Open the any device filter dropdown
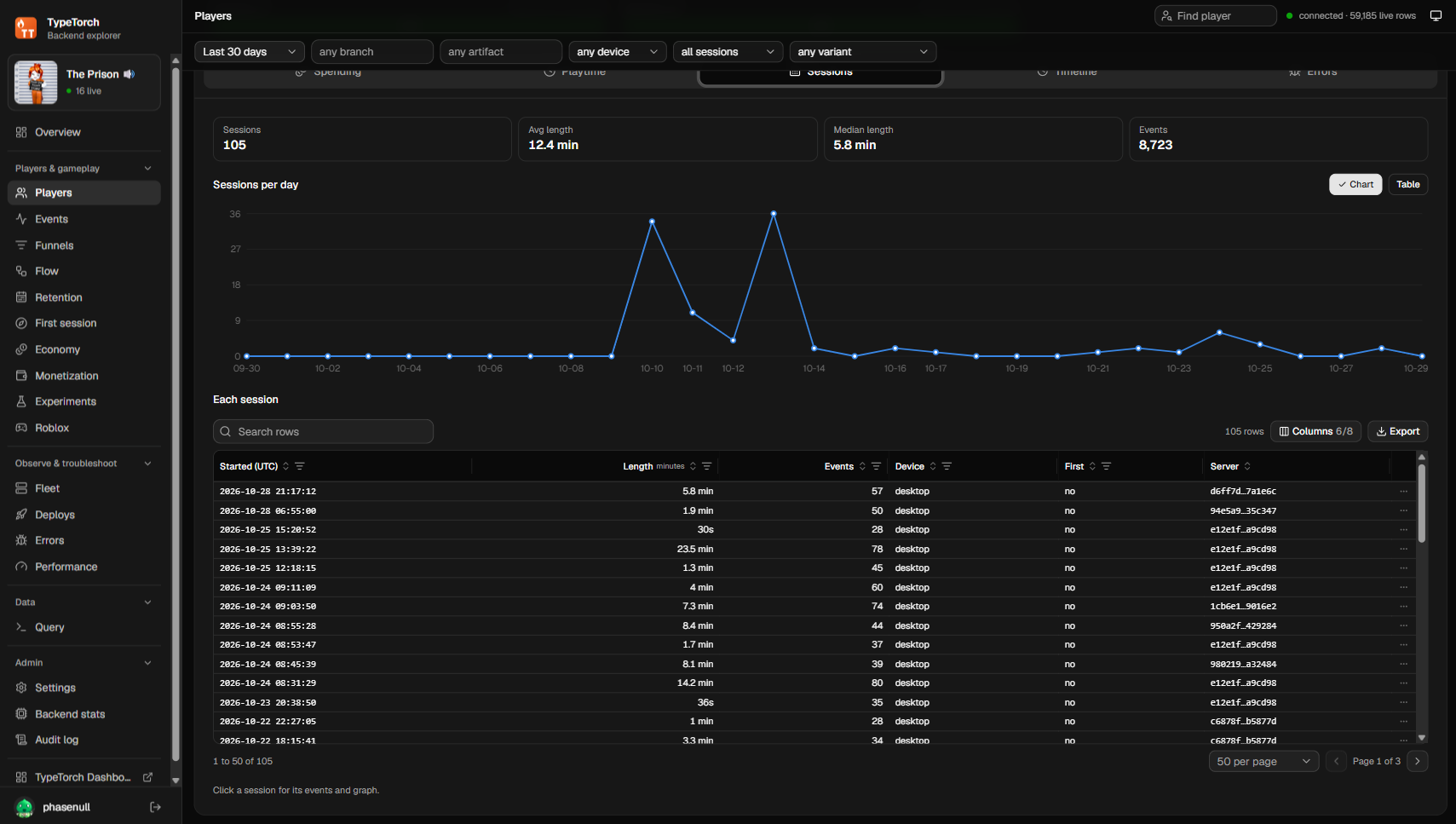Screen dimensions: 1456x824 618,52
